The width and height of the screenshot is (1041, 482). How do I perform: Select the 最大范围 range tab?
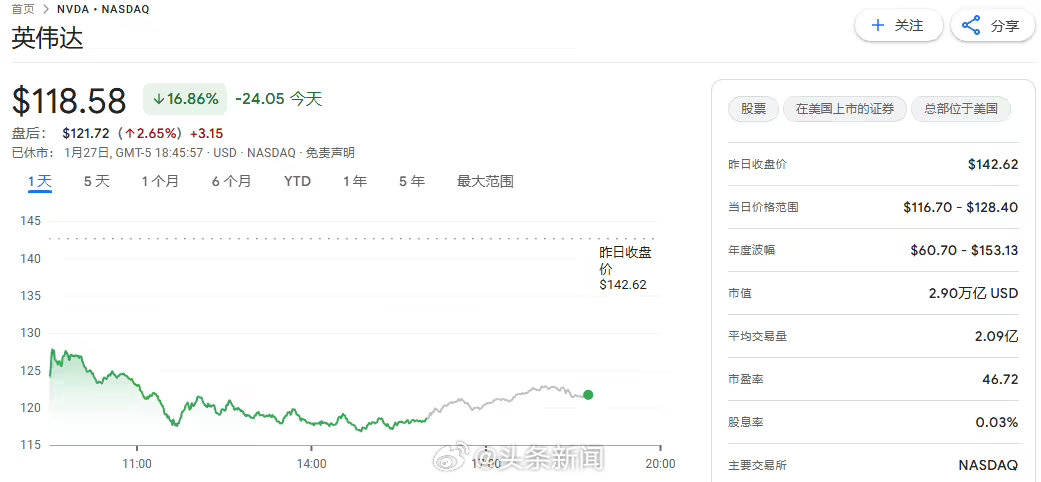[x=485, y=181]
